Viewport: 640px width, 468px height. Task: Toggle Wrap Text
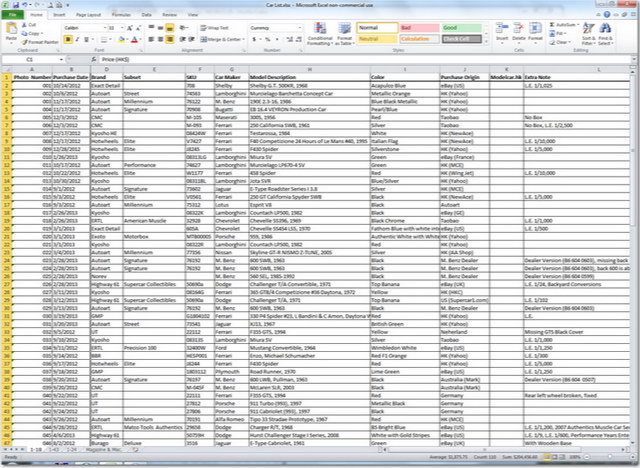point(215,28)
